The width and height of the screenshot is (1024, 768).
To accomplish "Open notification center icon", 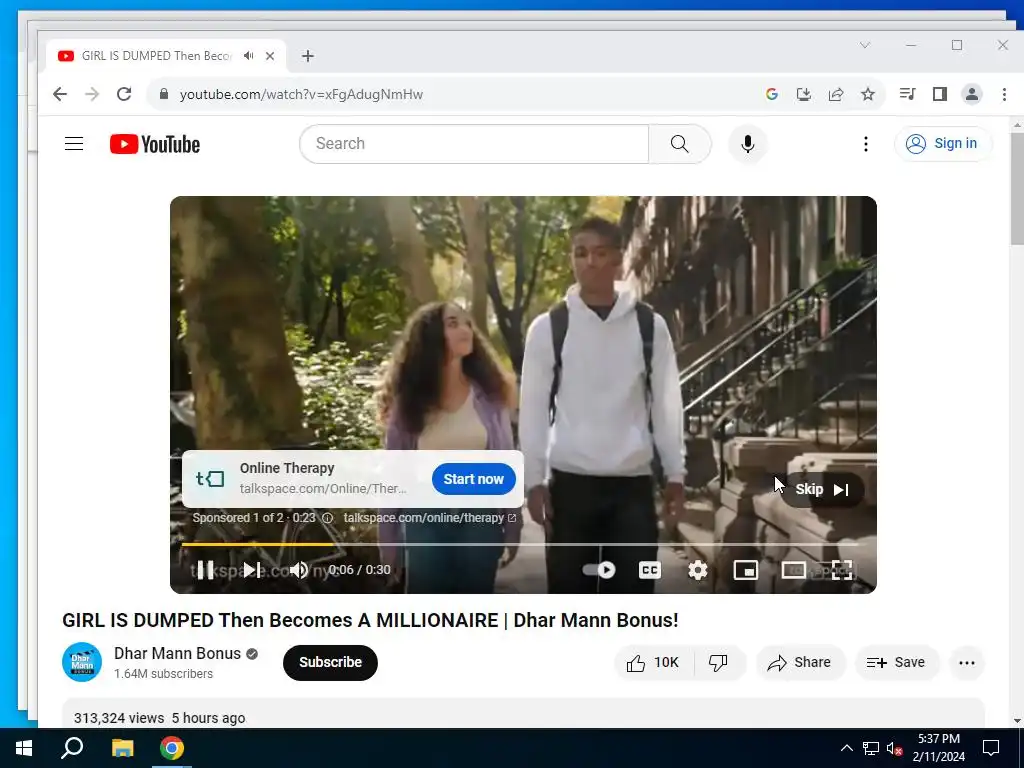I will point(991,748).
